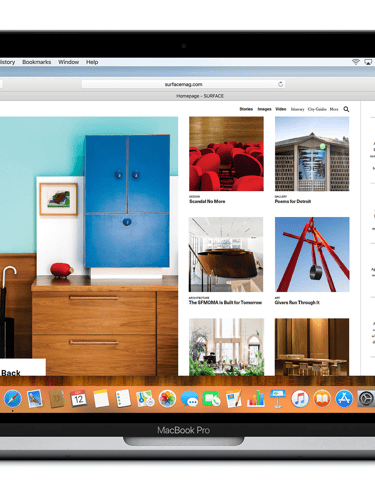Select the Homepage - SURFACE tab
This screenshot has width=375, height=503.
coord(200,96)
